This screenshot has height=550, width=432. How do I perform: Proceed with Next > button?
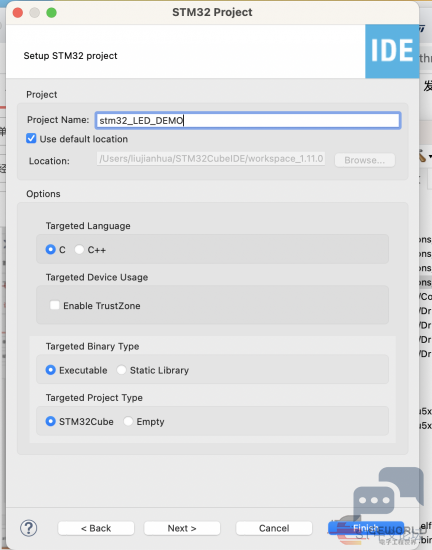pos(182,528)
